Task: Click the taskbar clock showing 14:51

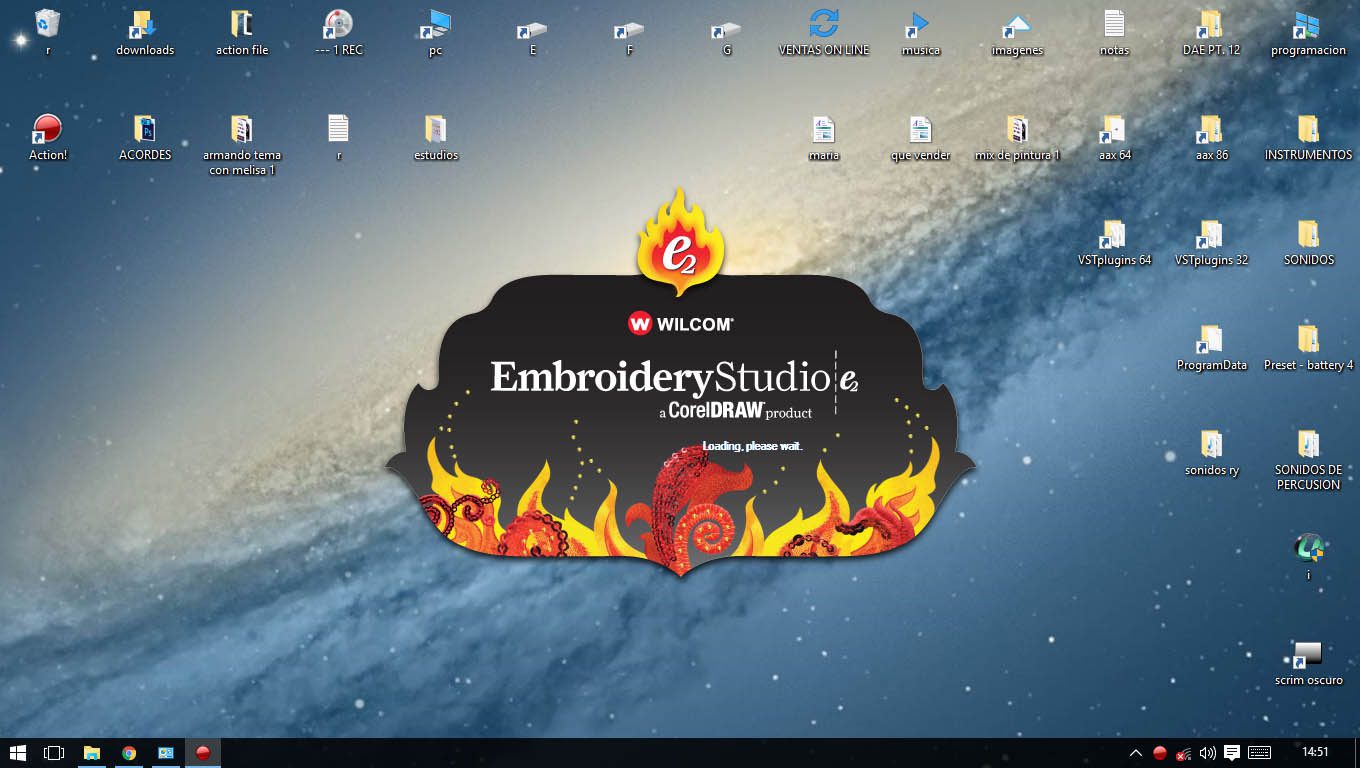Action: click(1315, 752)
